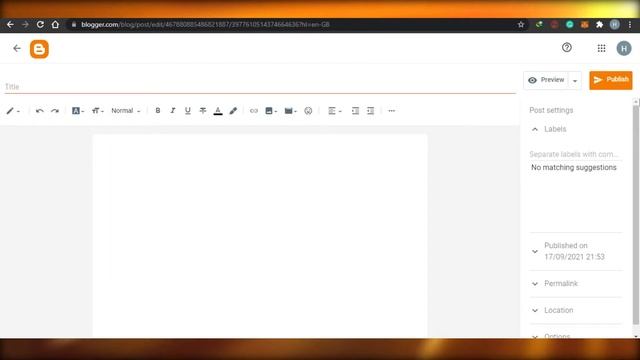Open the text colour picker

tap(218, 111)
